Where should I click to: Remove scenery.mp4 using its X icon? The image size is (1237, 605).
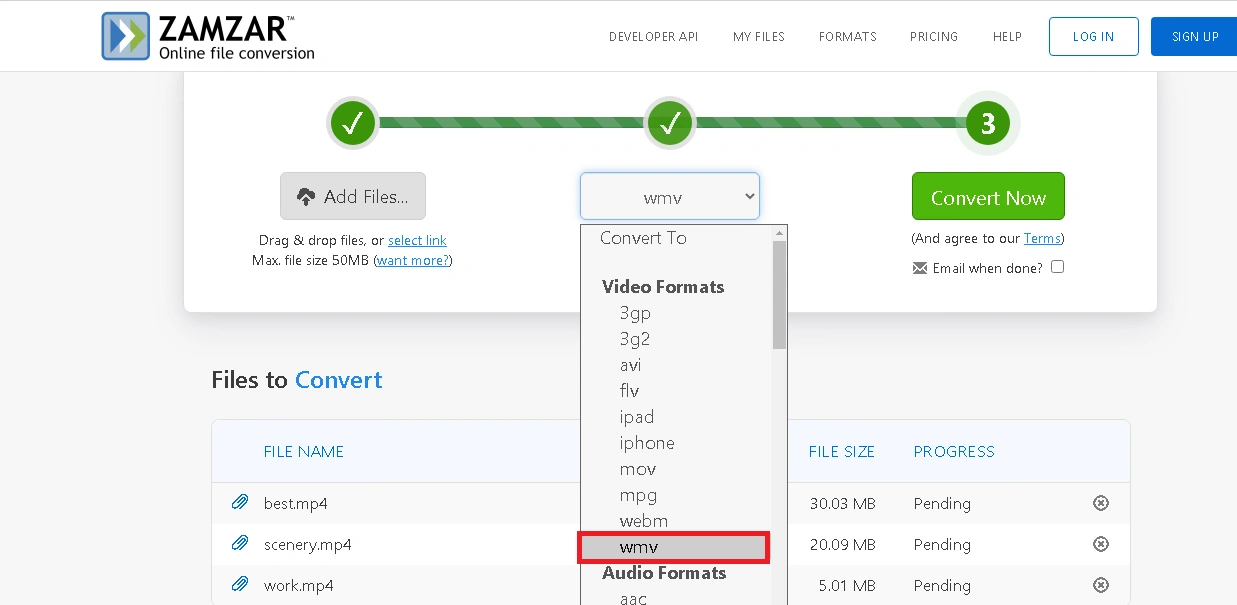point(1101,544)
